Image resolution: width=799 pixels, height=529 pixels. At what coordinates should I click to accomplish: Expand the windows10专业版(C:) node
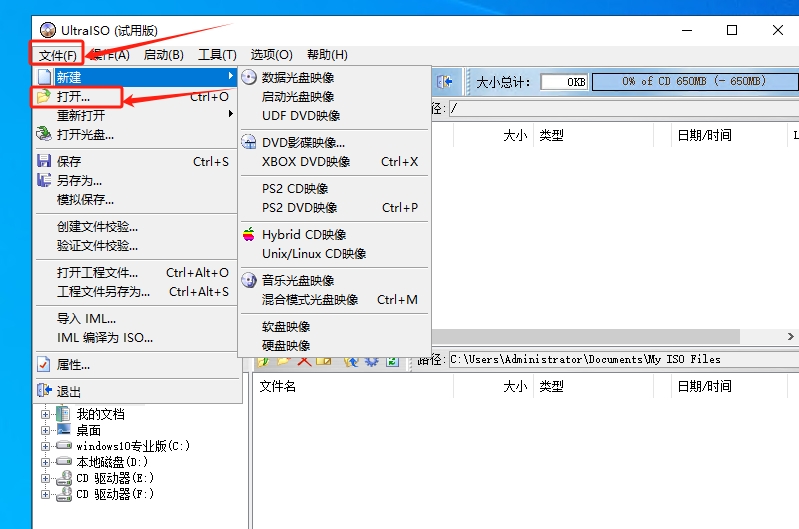click(45, 446)
